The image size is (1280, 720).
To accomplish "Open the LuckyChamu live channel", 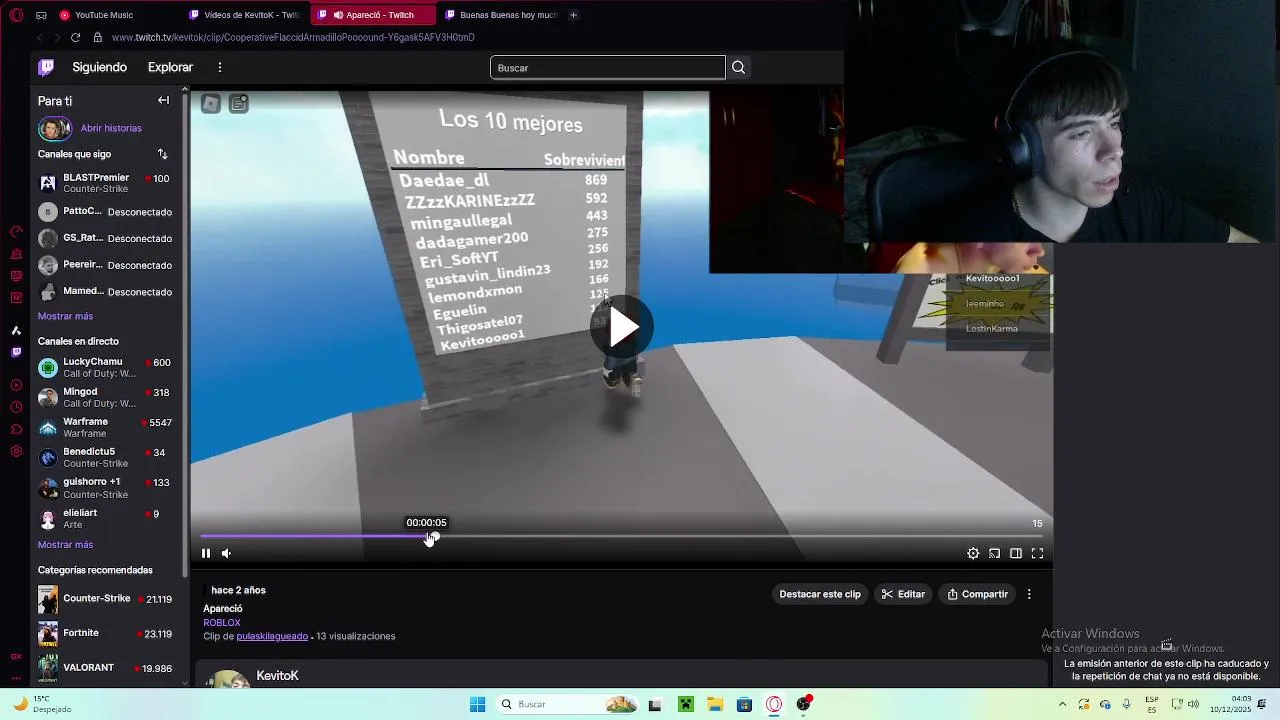I will click(x=108, y=367).
